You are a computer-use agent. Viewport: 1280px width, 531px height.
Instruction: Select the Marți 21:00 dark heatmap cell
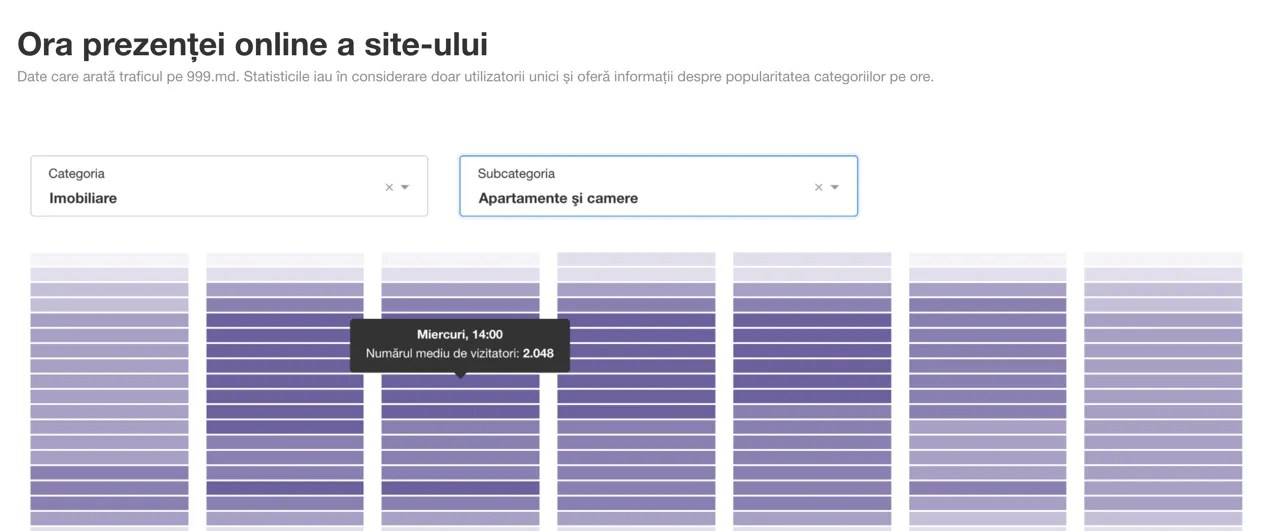[x=285, y=488]
